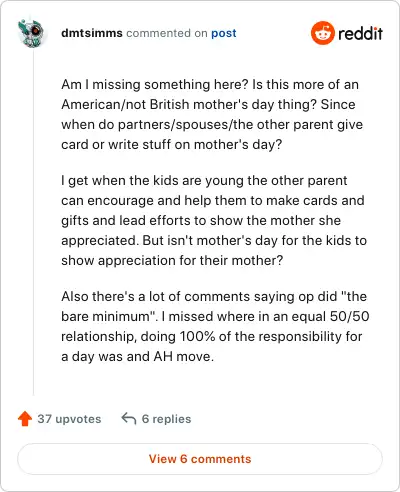Click the line "card or write stuff on mother's day?"

(172, 144)
